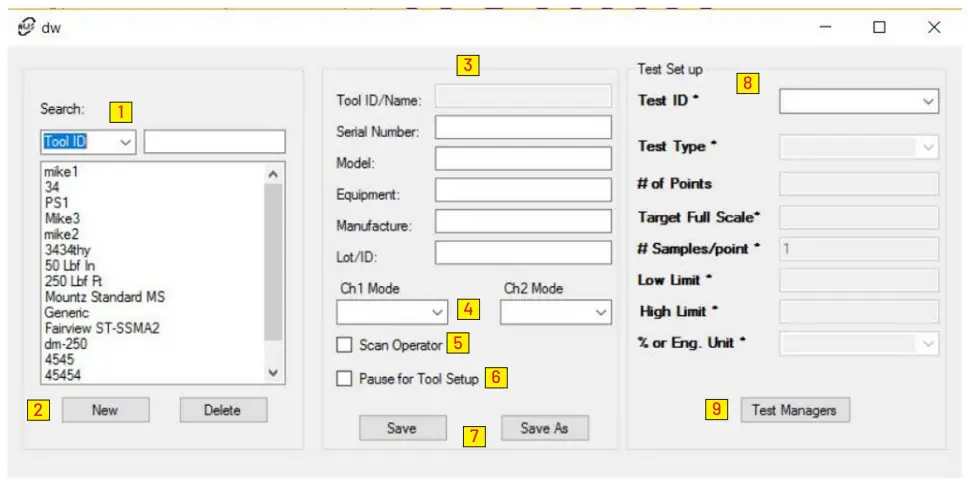
Task: Close the dw window
Action: pyautogui.click(x=934, y=27)
